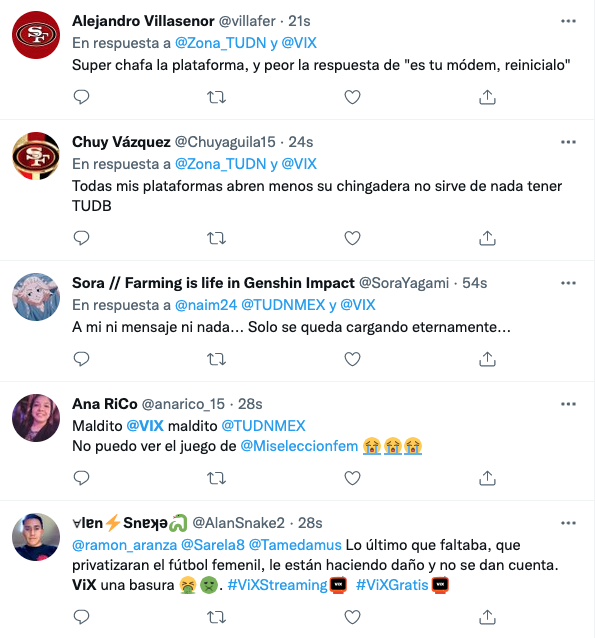Open Chuy Vázquez's 49ers avatar
This screenshot has height=638, width=595.
(x=36, y=156)
